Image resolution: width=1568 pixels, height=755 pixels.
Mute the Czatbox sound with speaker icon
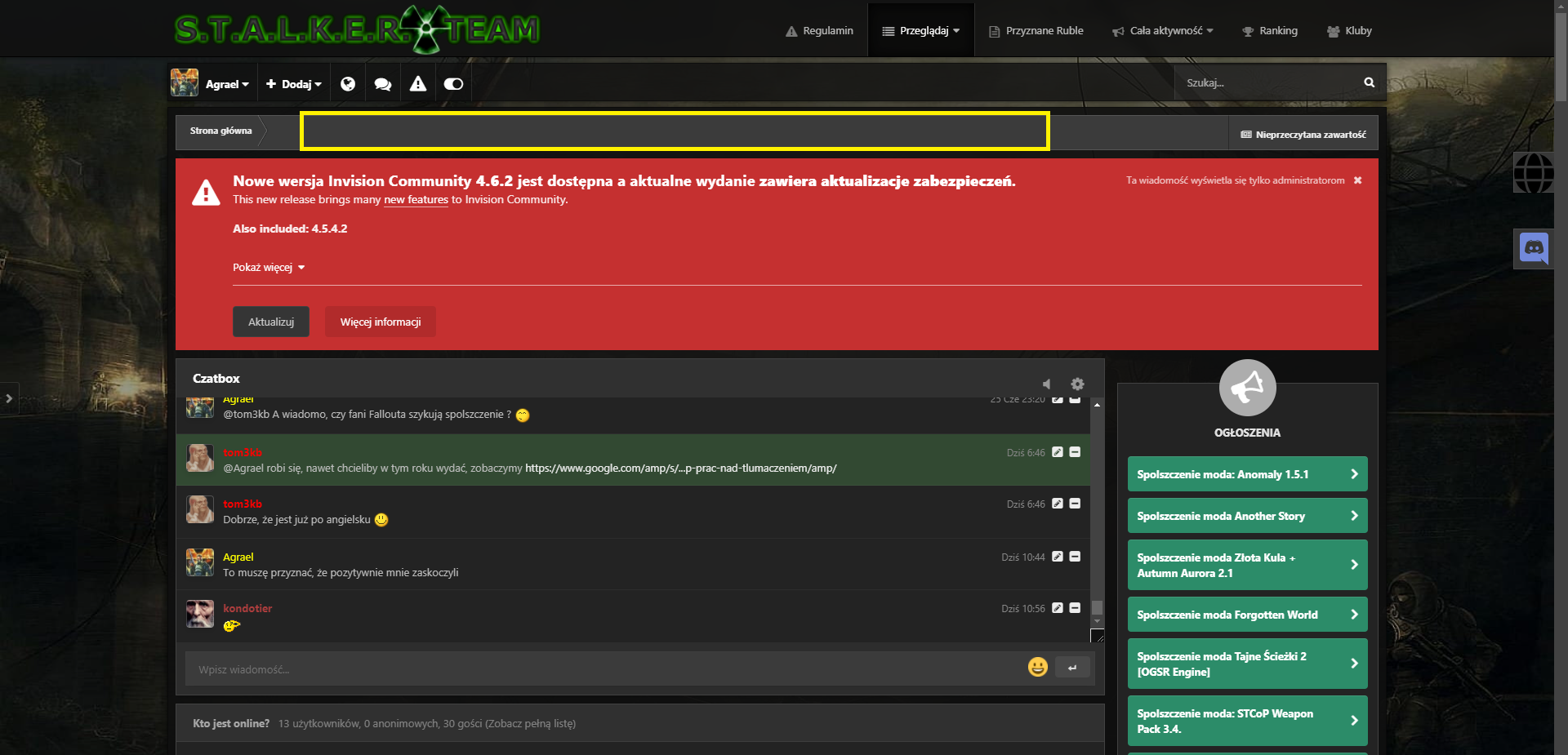point(1046,384)
